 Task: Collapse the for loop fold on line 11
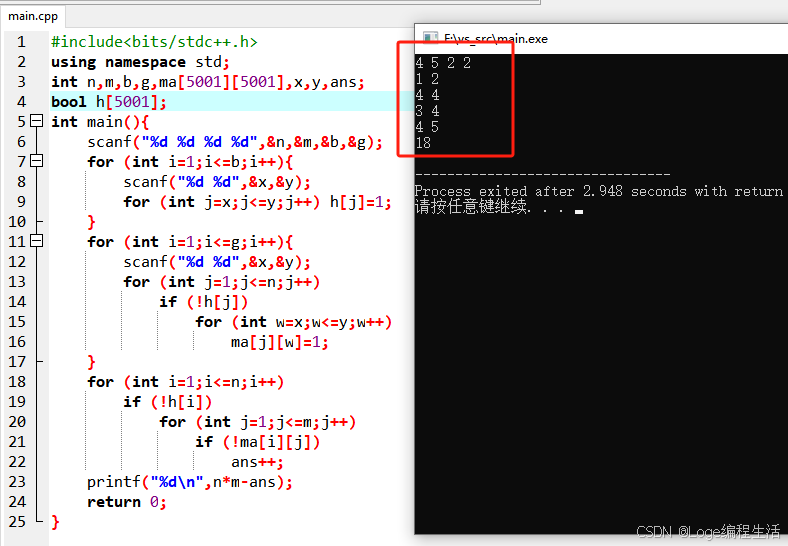click(37, 241)
